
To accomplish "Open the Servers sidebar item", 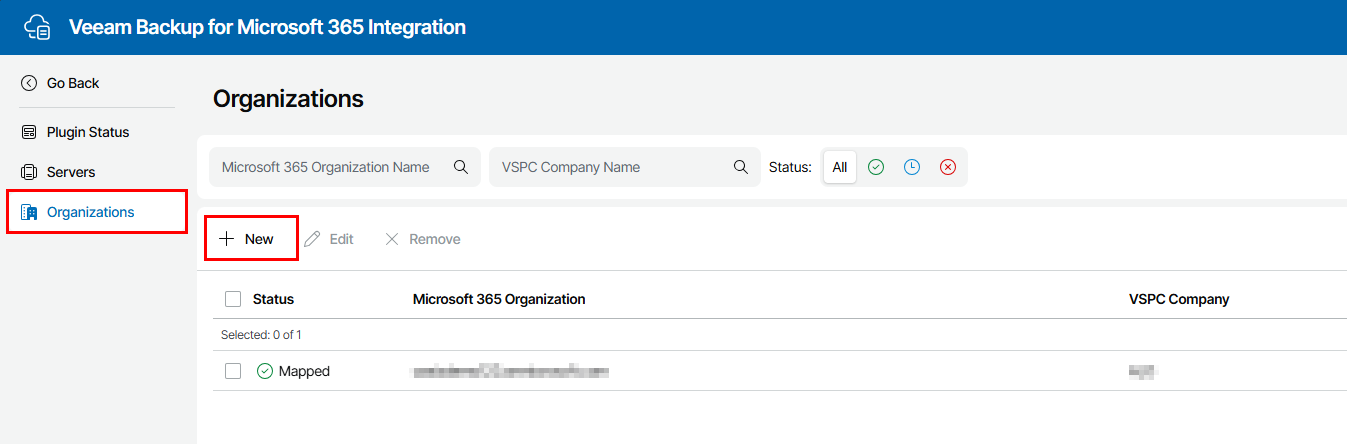I will pyautogui.click(x=71, y=172).
